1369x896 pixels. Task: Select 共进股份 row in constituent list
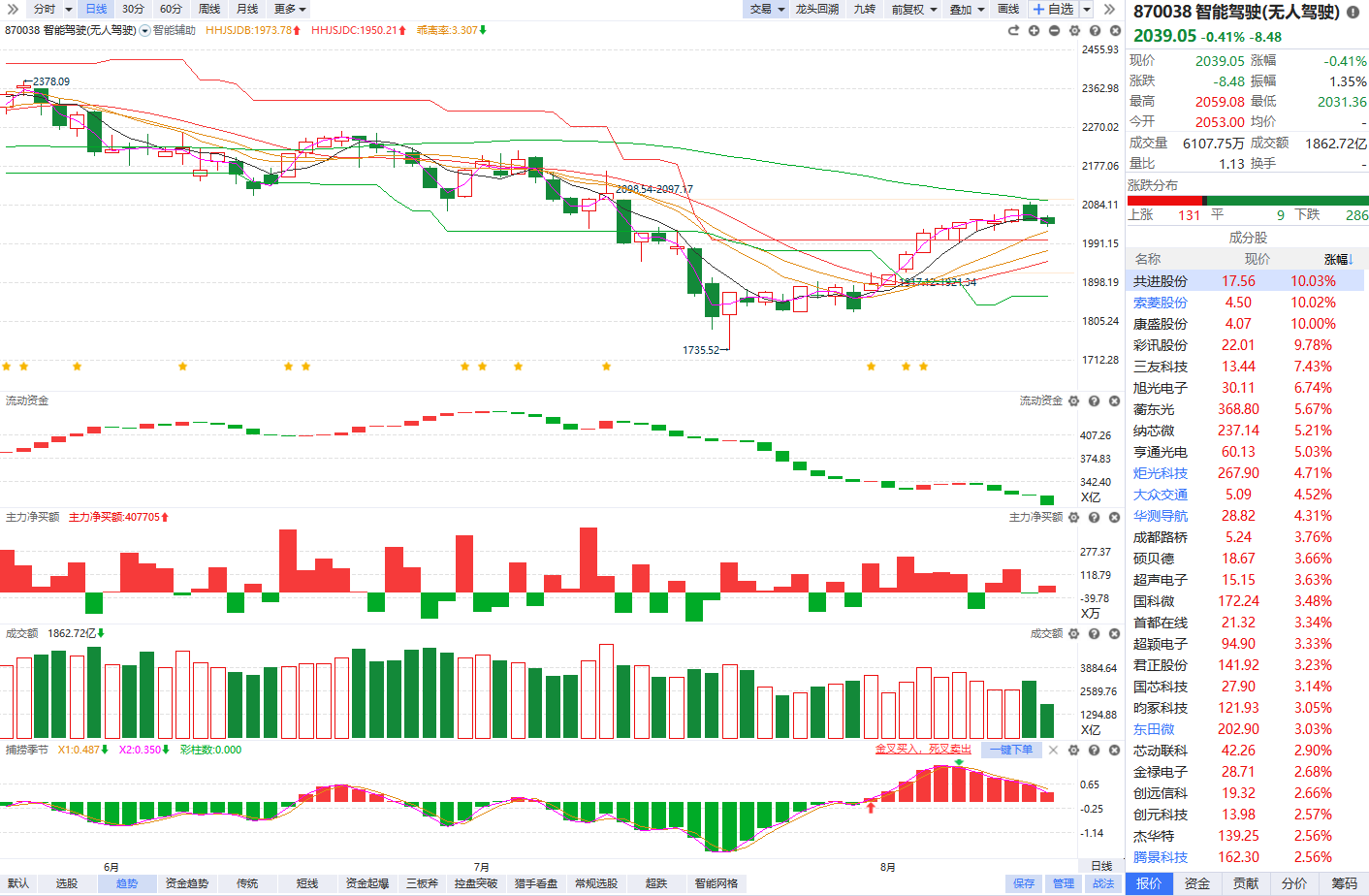coord(1247,281)
